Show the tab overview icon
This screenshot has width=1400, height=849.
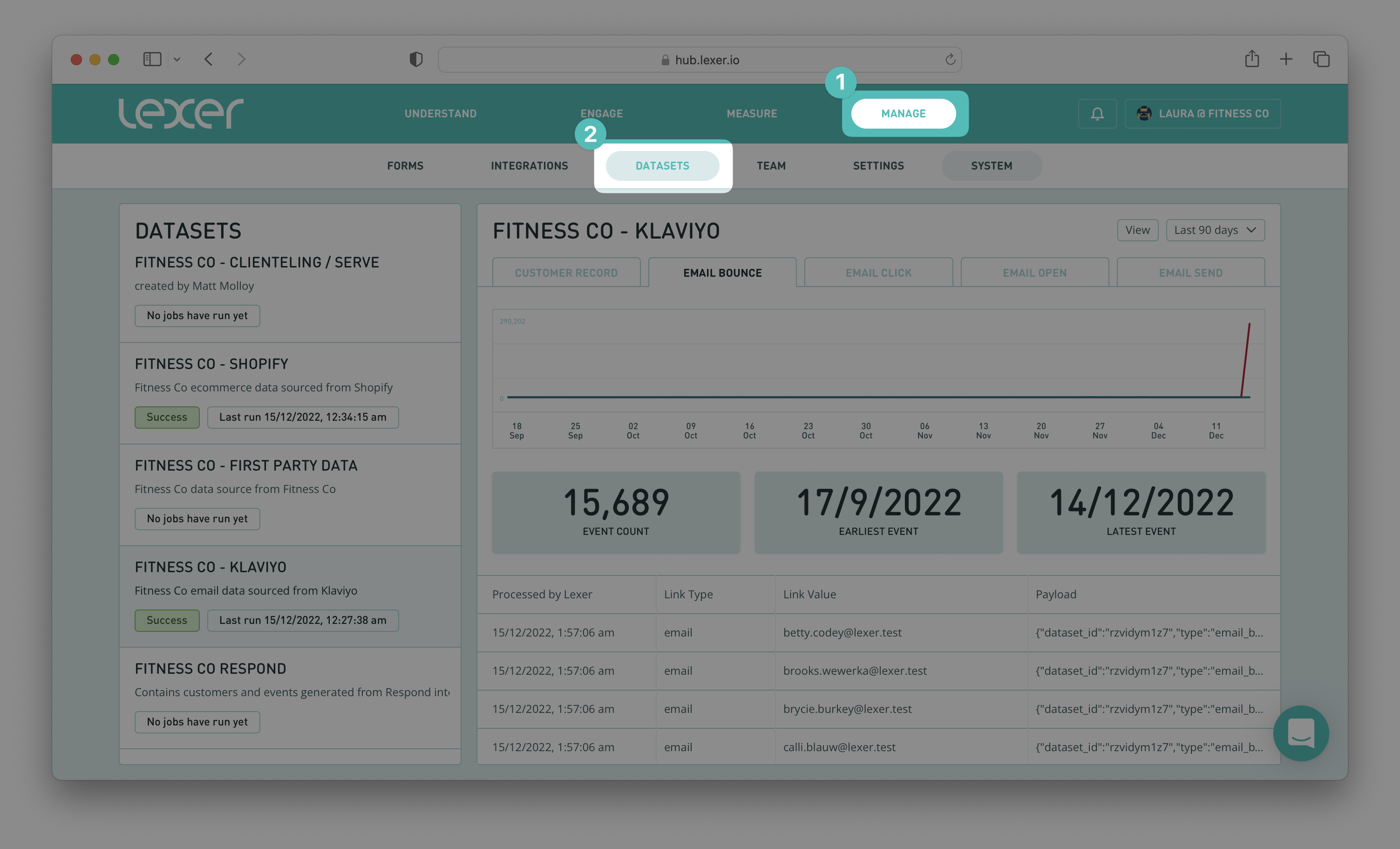tap(1321, 59)
